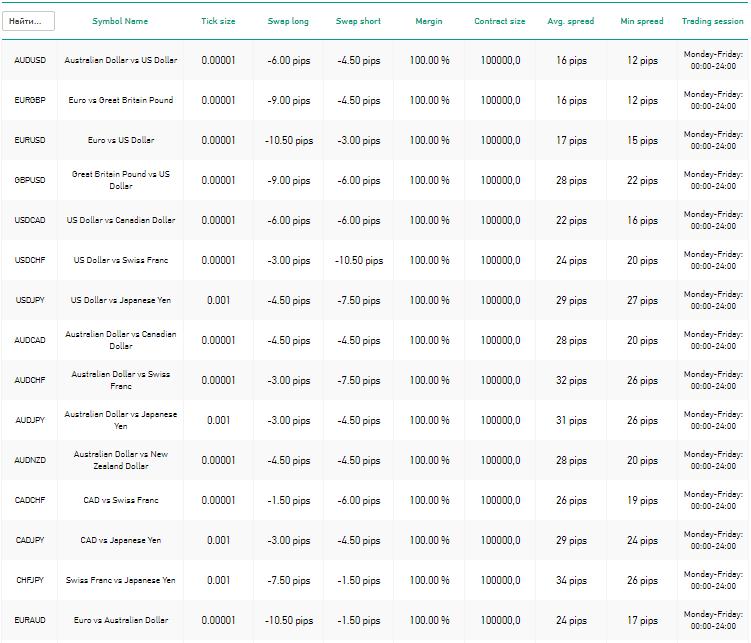This screenshot has width=751, height=643.
Task: Click the EURGBP symbol cell
Action: click(x=30, y=101)
